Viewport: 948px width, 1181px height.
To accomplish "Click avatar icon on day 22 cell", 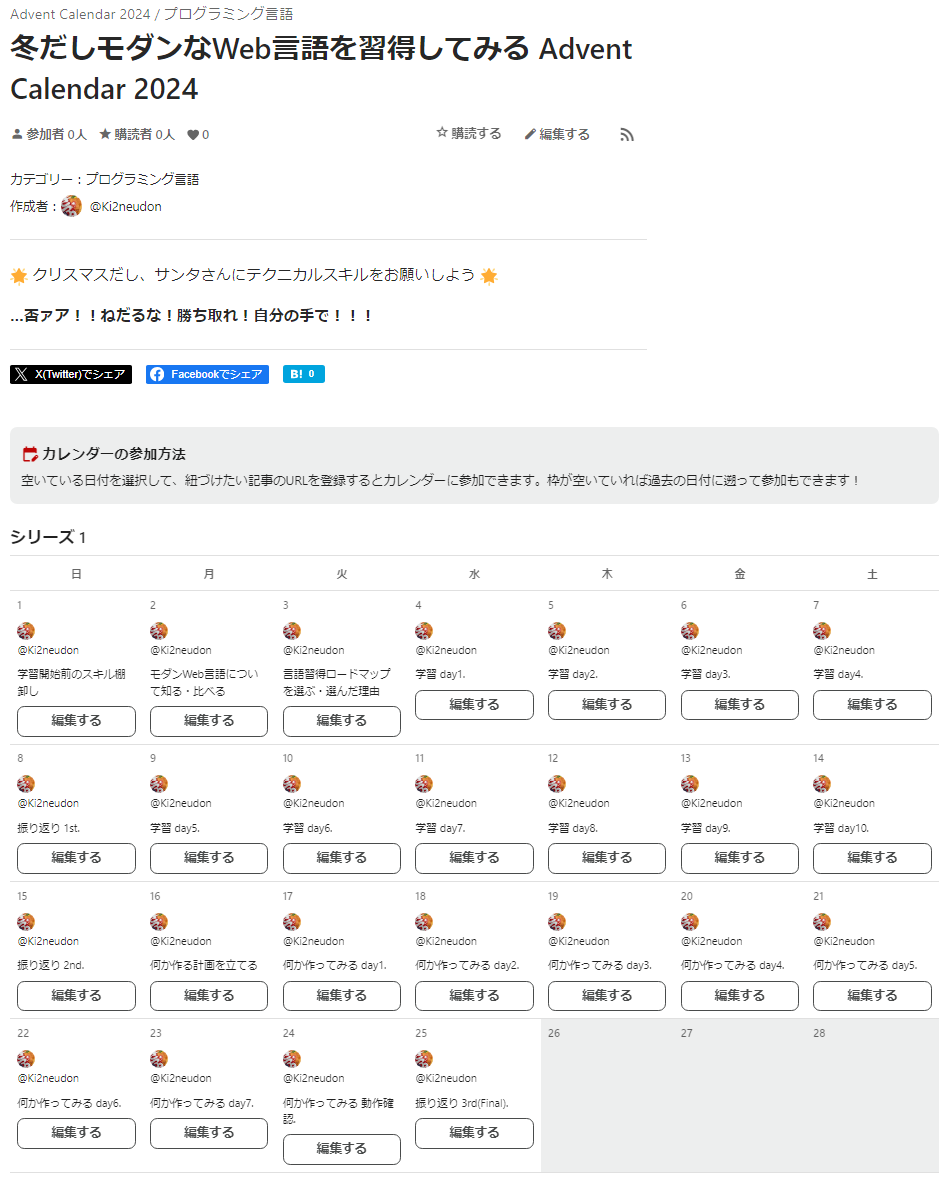I will pyautogui.click(x=26, y=1058).
